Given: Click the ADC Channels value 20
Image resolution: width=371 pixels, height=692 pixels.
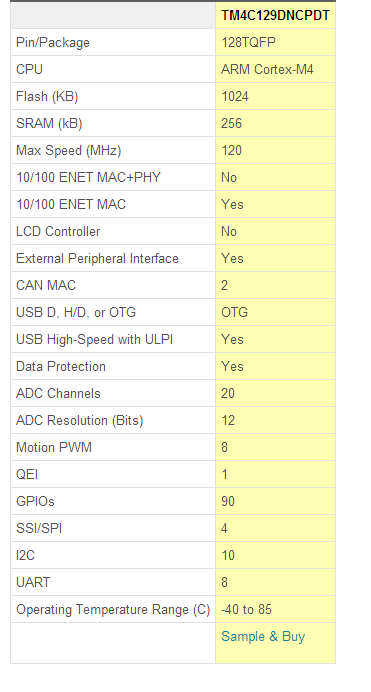Looking at the screenshot, I should [228, 393].
